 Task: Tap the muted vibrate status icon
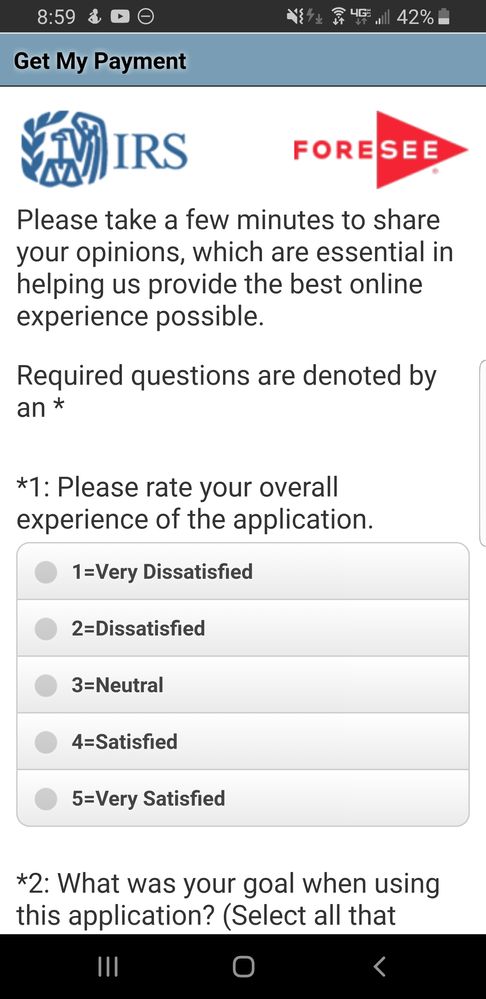[x=295, y=17]
